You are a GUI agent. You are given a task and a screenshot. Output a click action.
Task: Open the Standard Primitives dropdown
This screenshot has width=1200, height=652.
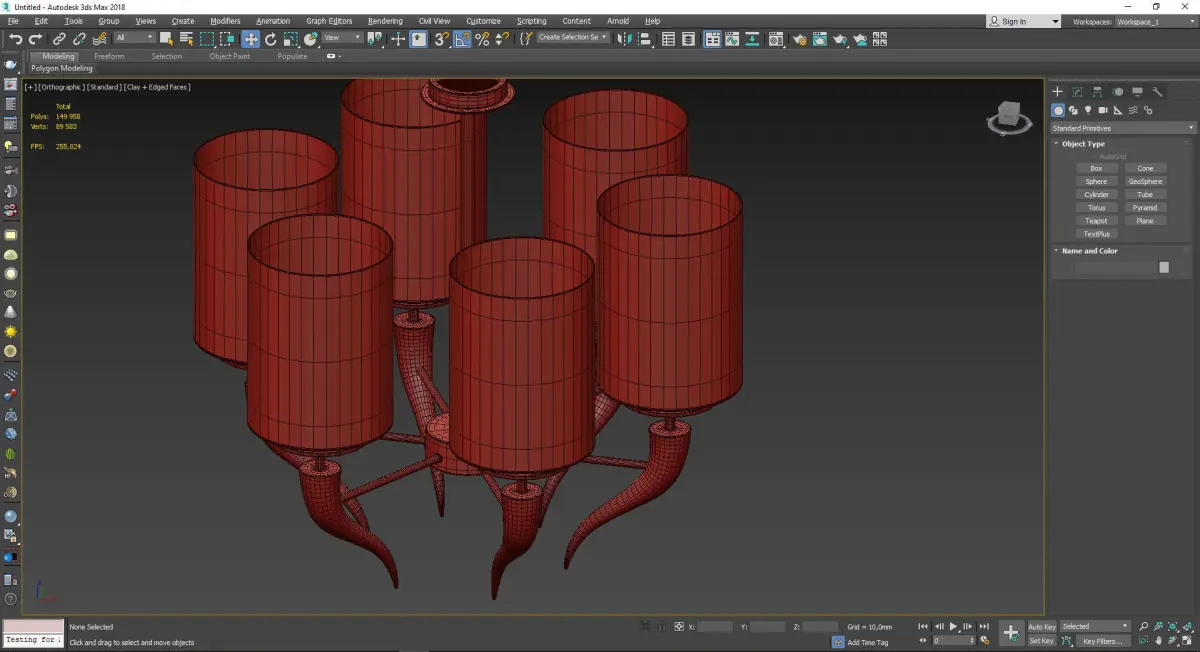coord(1122,128)
